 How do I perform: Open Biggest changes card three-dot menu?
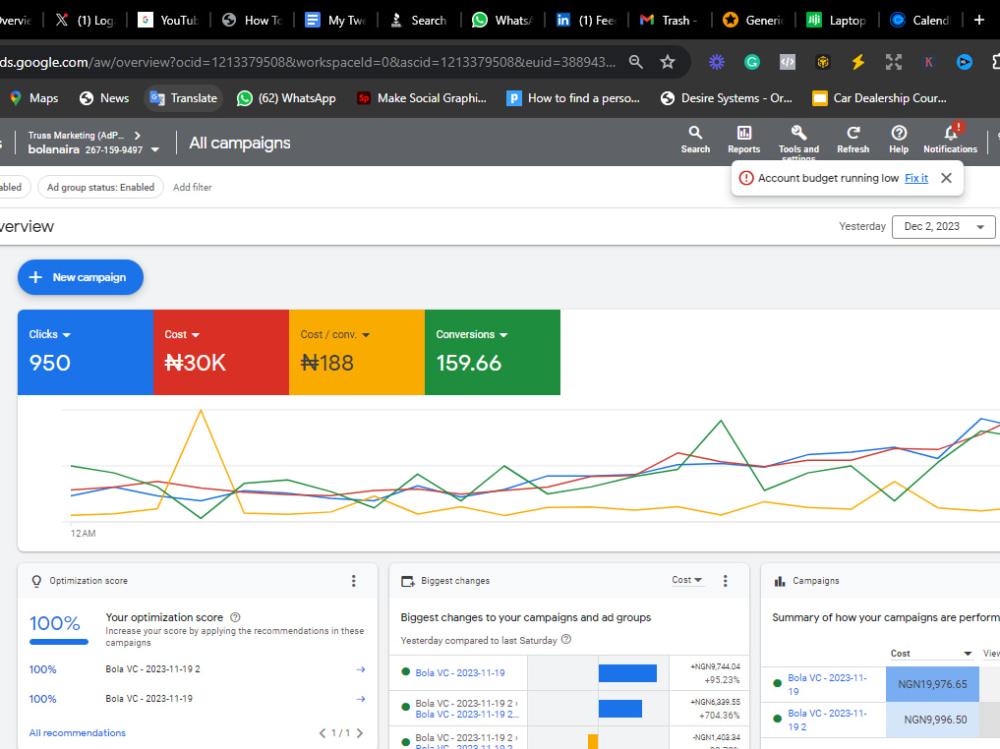click(x=725, y=581)
